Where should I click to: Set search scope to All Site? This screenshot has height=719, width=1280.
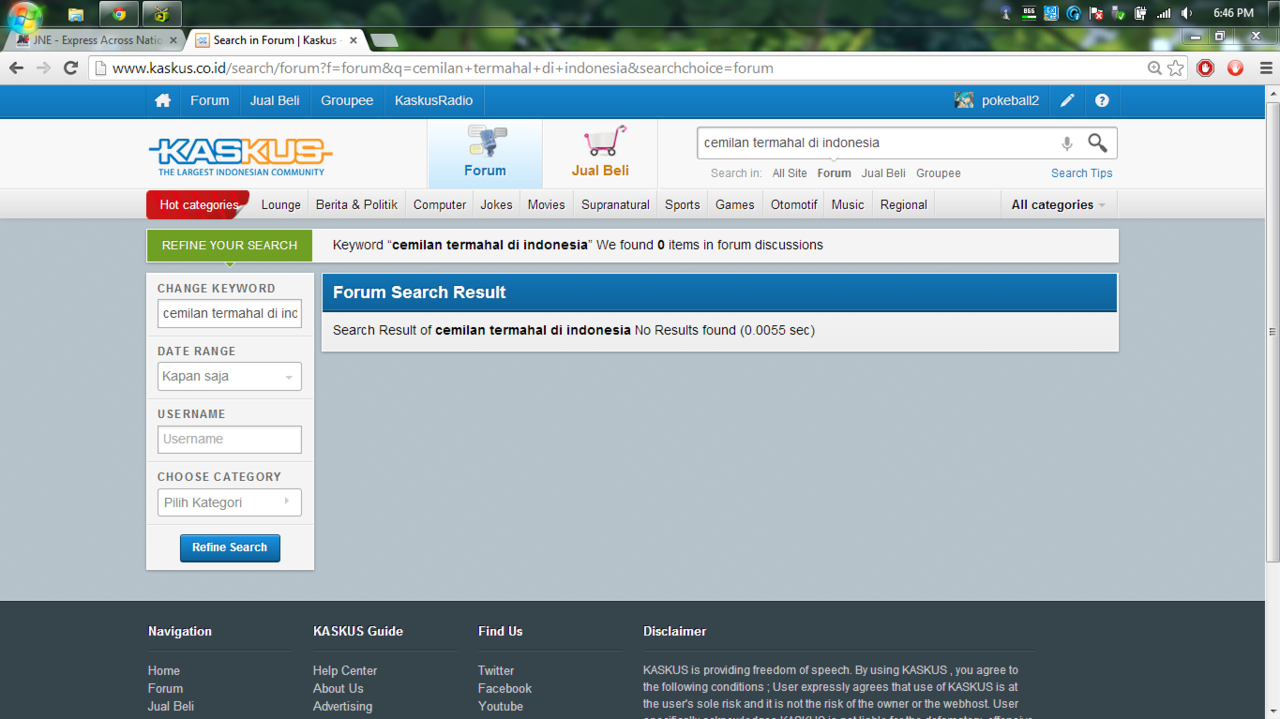coord(789,173)
